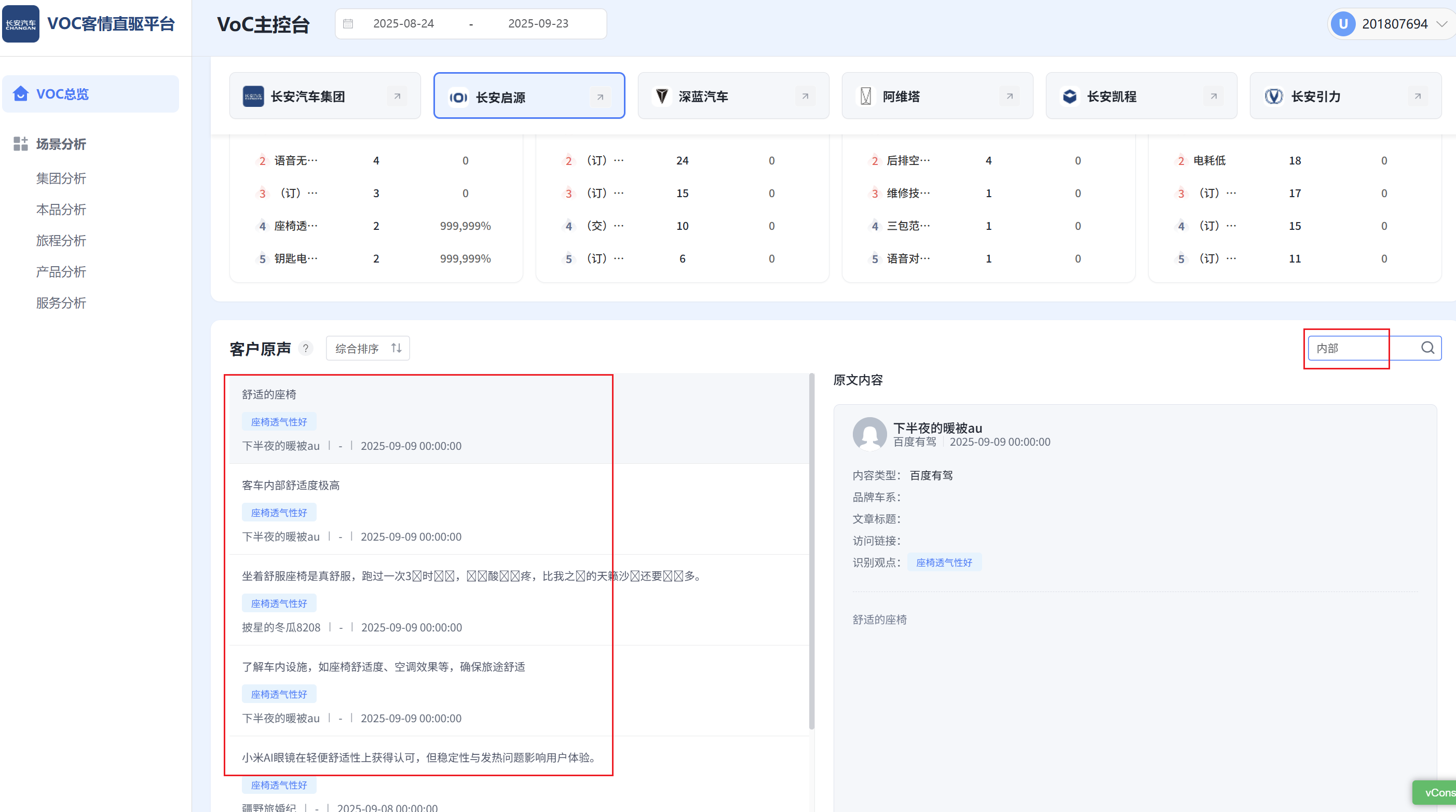Click 座椅透气性好 tag under 识别观点
Screen dimensions: 1456x812
tap(944, 562)
